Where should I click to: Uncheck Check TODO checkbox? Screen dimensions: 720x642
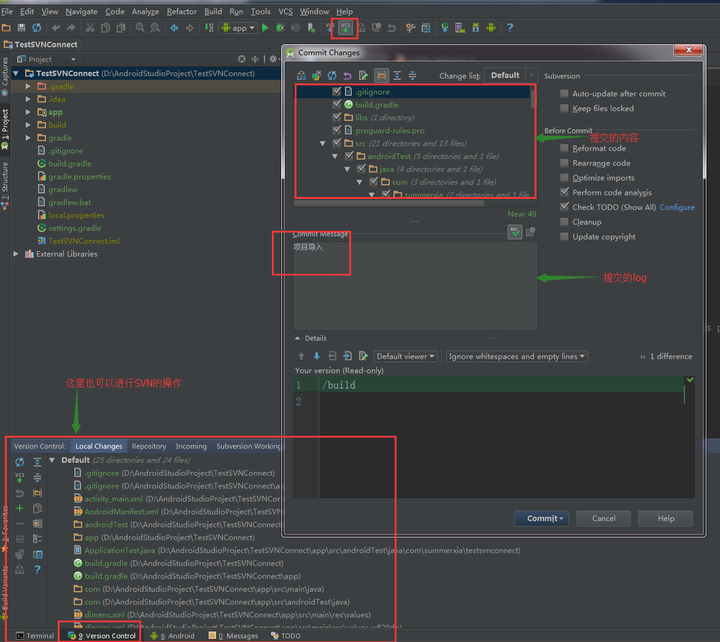coord(564,207)
